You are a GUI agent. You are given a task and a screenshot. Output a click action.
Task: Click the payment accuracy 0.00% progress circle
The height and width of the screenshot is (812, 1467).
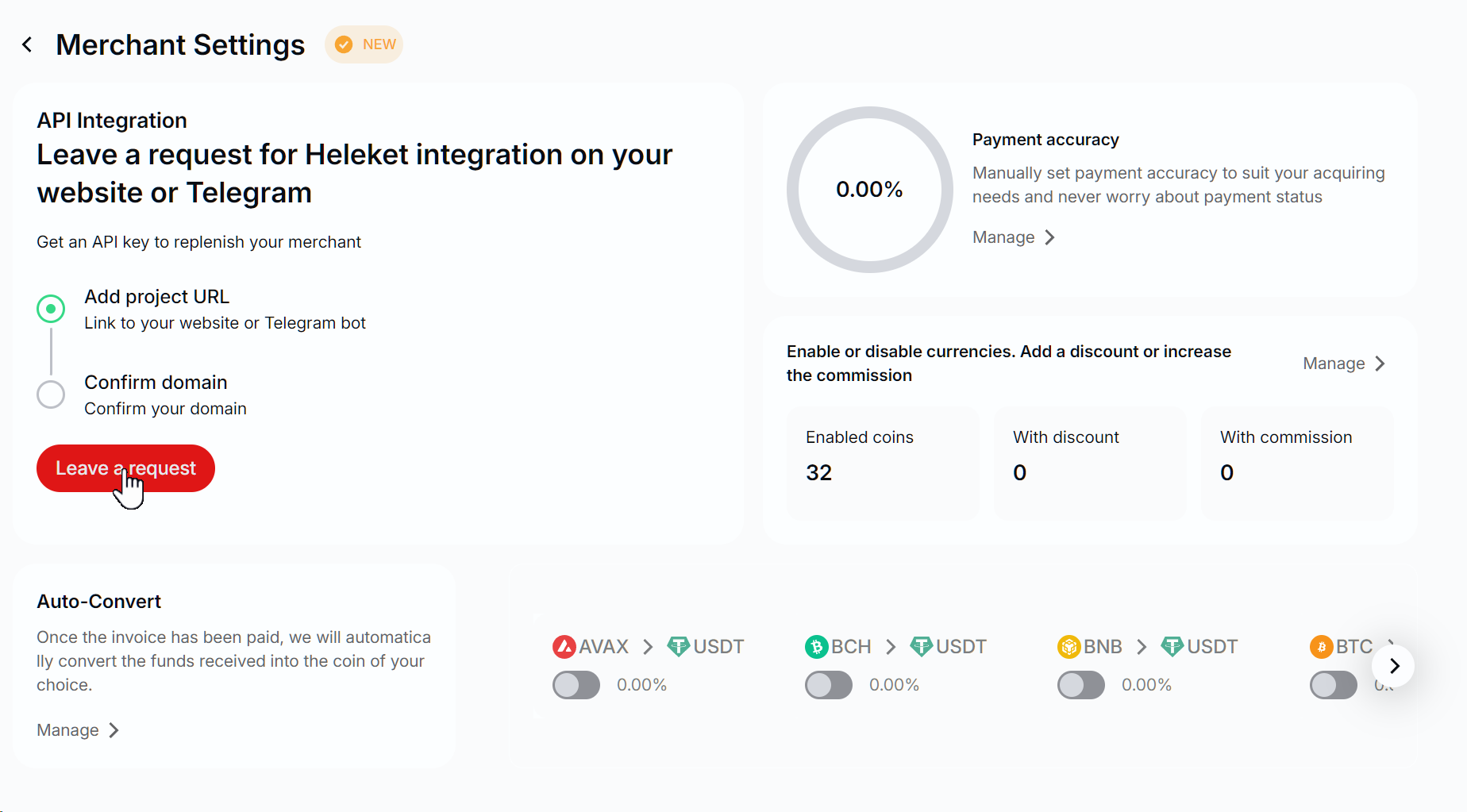[869, 190]
